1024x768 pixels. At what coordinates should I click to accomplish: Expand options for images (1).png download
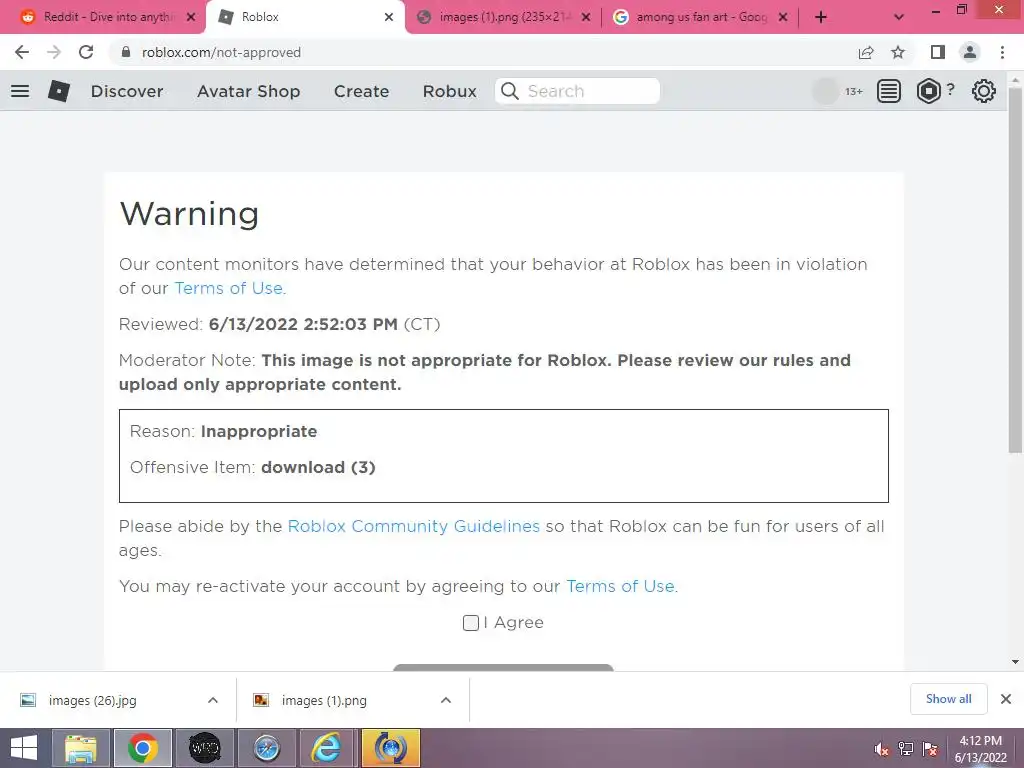point(446,700)
